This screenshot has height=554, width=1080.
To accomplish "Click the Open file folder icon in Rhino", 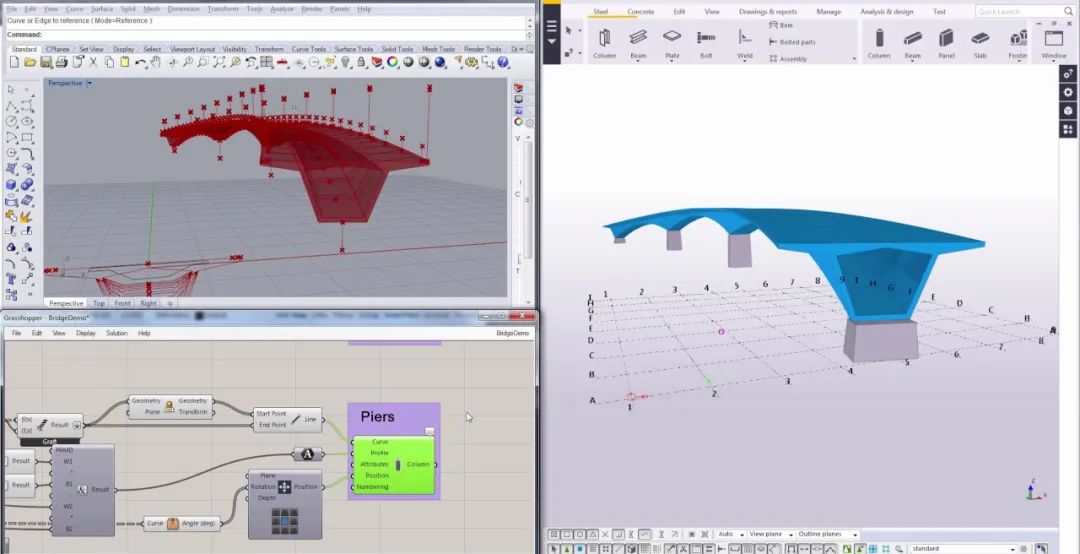I will (x=32, y=62).
